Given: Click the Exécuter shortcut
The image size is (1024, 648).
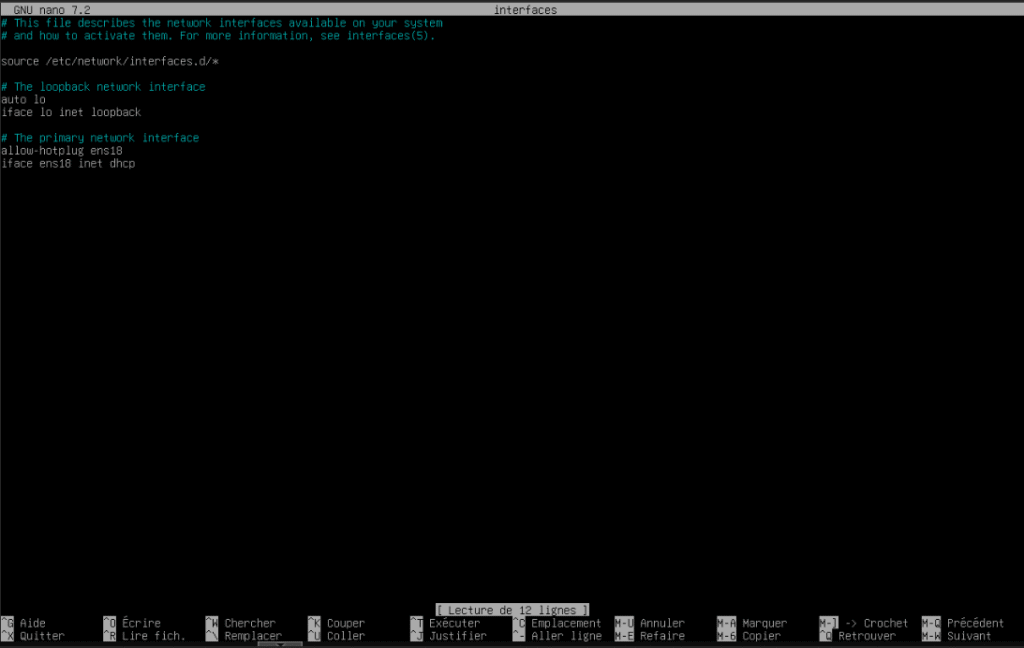Looking at the screenshot, I should 454,623.
